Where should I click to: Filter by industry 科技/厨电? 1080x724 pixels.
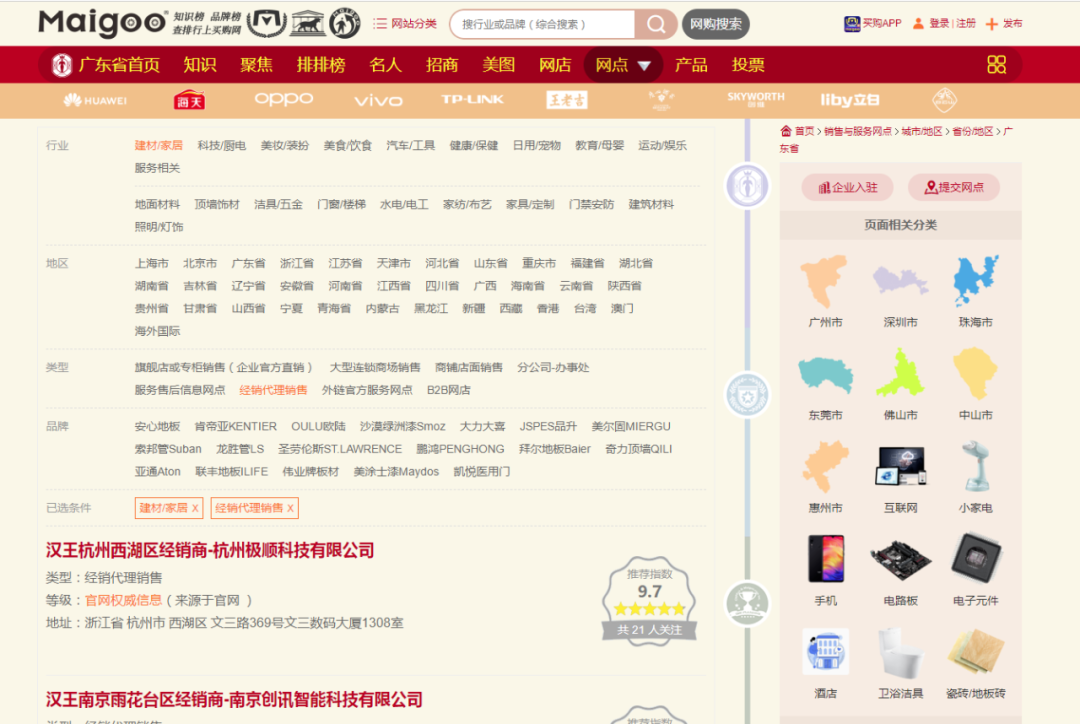point(221,145)
